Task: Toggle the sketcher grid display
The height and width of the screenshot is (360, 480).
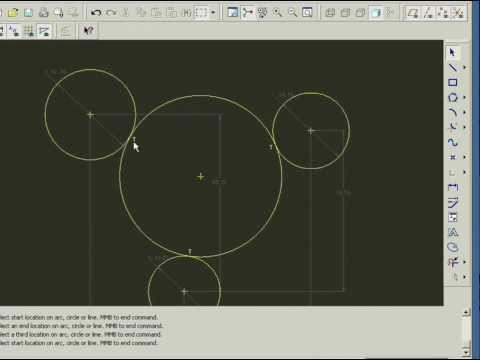Action: (x=28, y=31)
